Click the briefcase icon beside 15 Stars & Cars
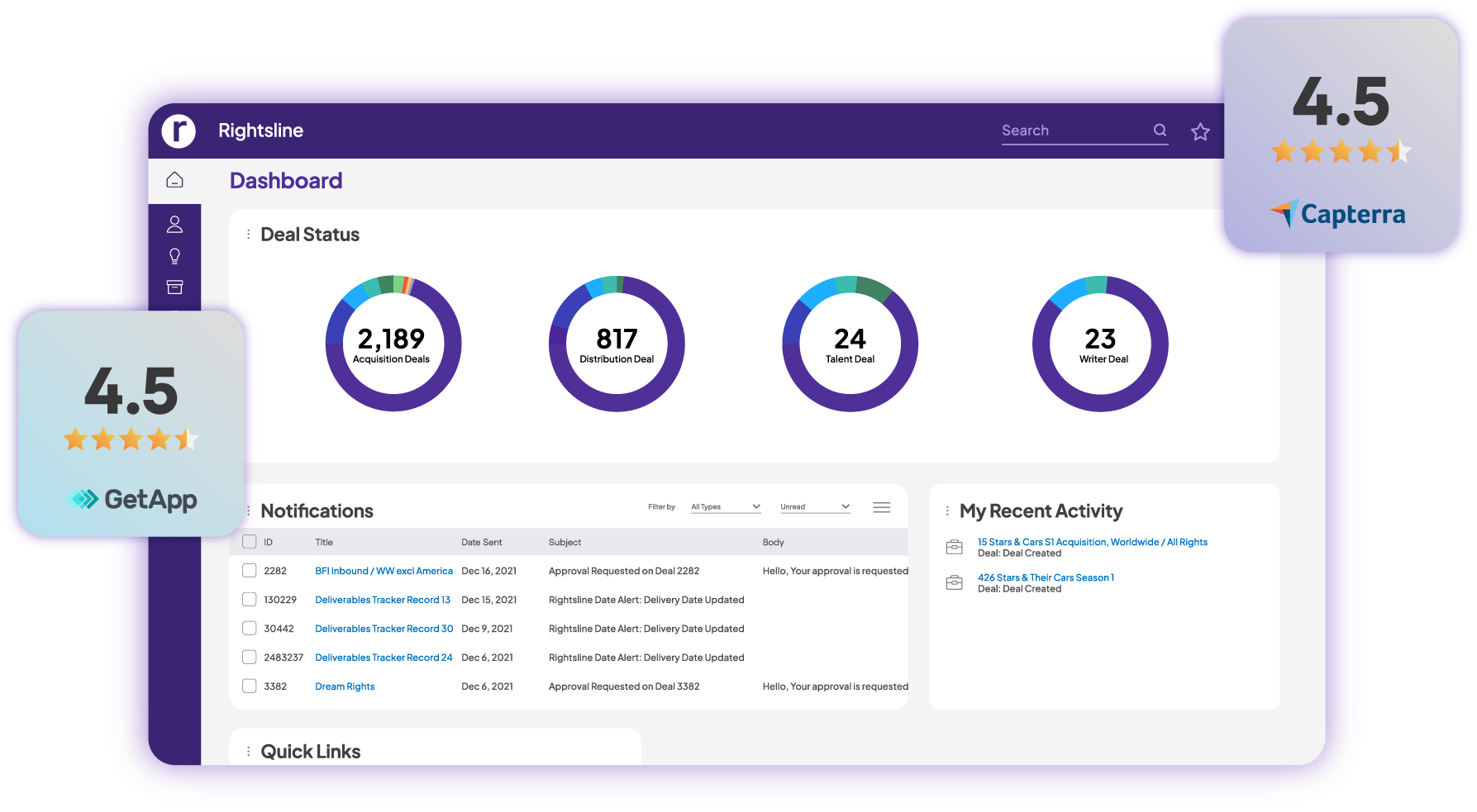This screenshot has height=812, width=1477. [x=955, y=546]
